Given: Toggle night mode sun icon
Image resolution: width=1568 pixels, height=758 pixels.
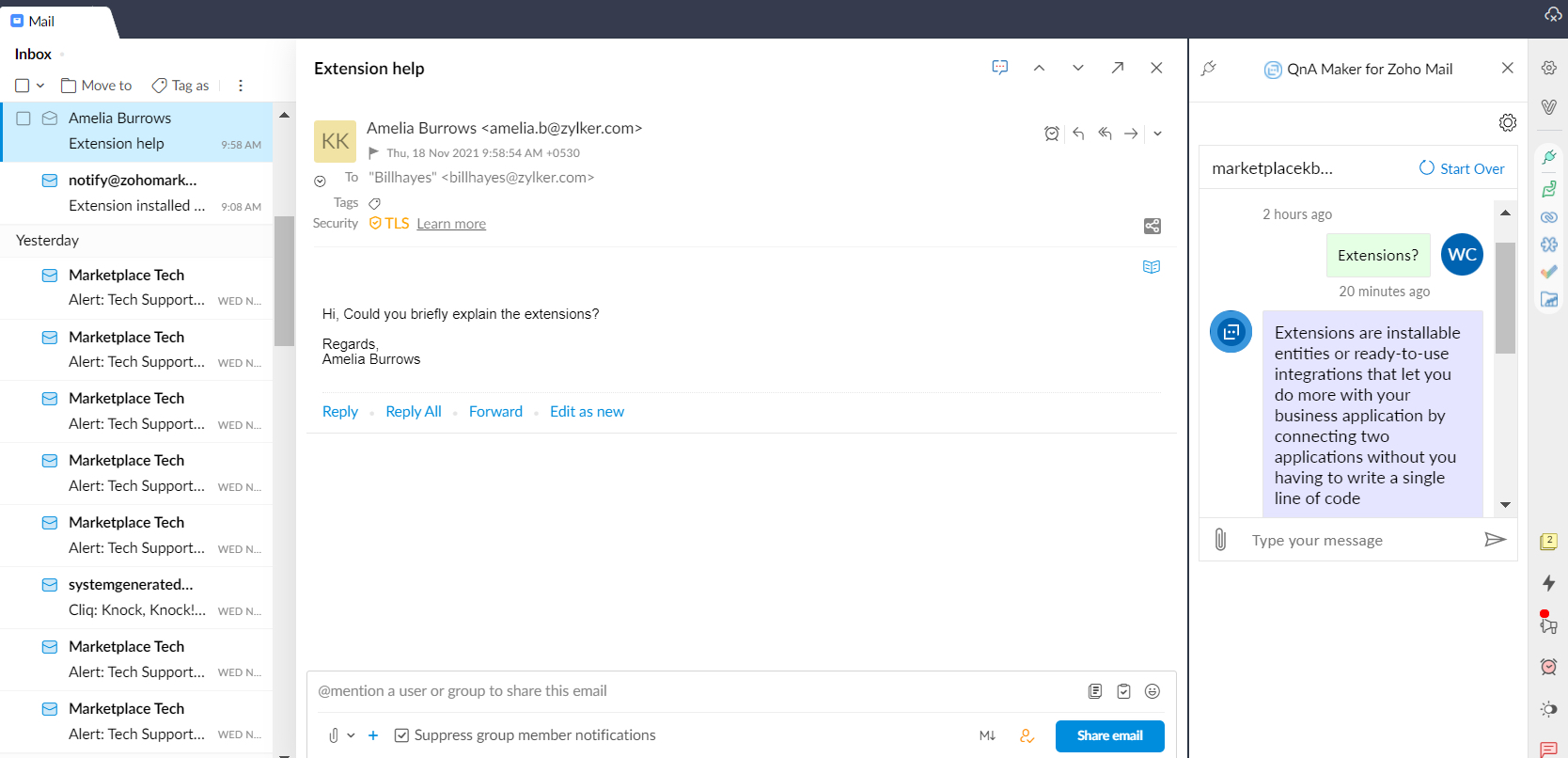Looking at the screenshot, I should pyautogui.click(x=1549, y=709).
